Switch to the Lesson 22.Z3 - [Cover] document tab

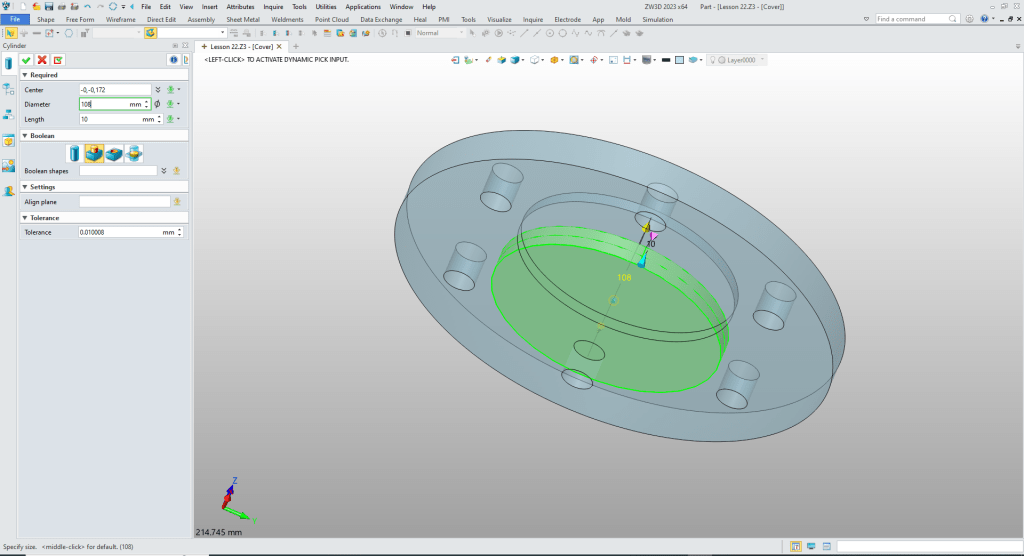(x=240, y=47)
